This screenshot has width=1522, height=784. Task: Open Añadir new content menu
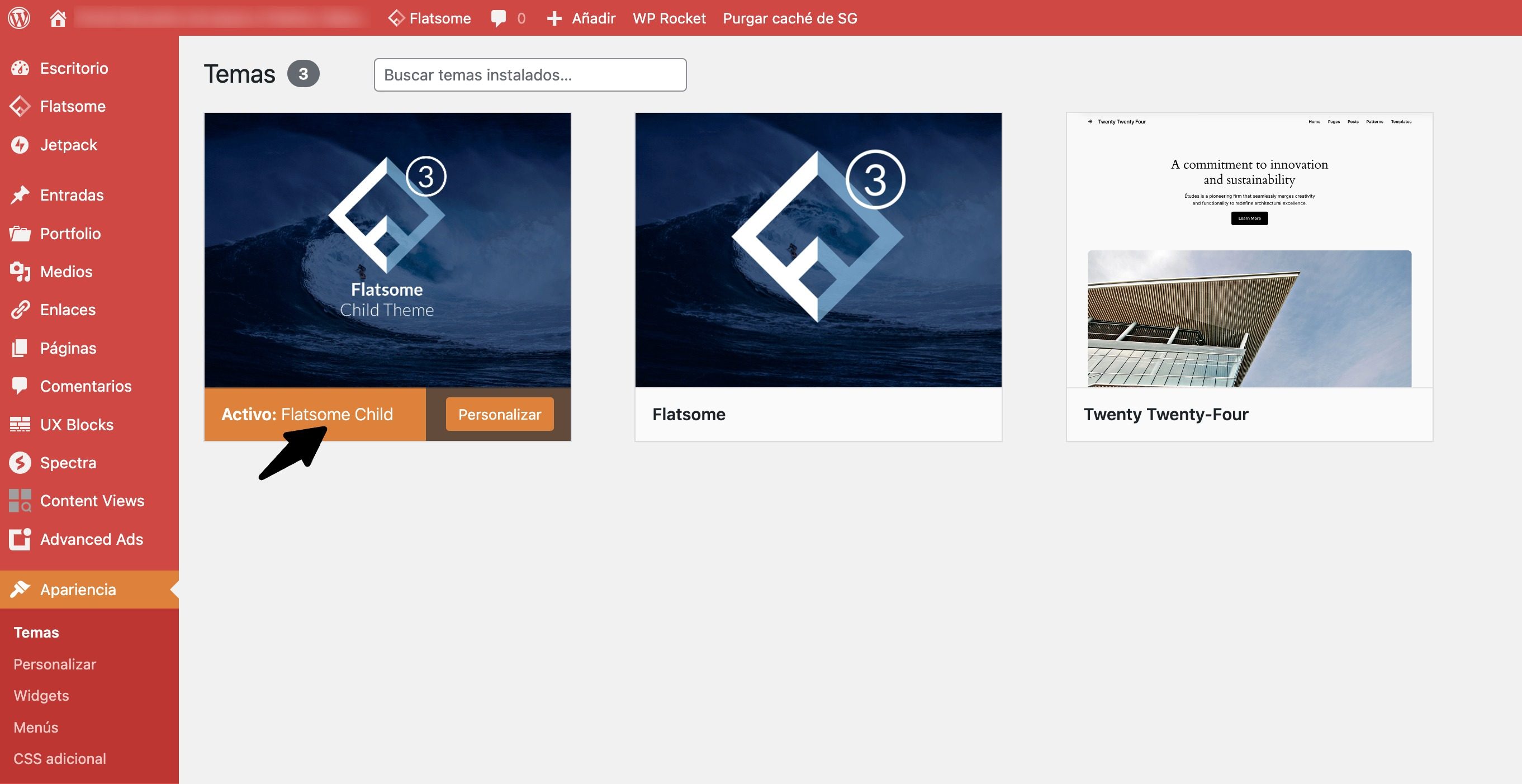tap(581, 18)
